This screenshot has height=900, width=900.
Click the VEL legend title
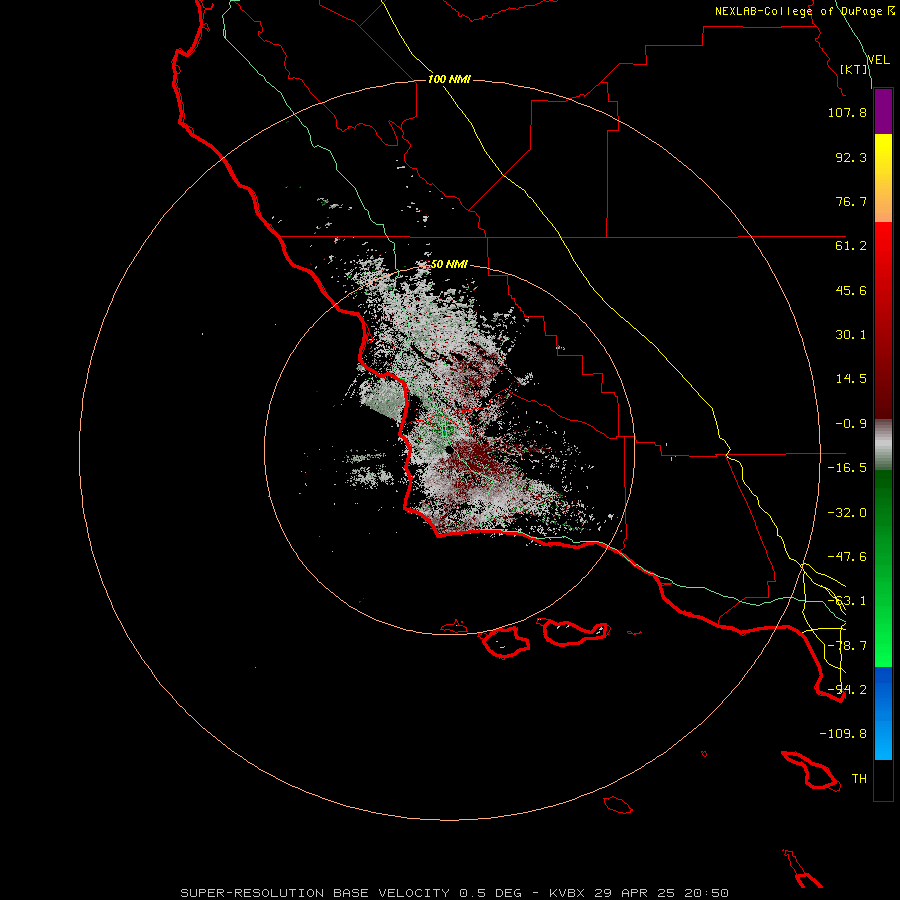tap(878, 60)
